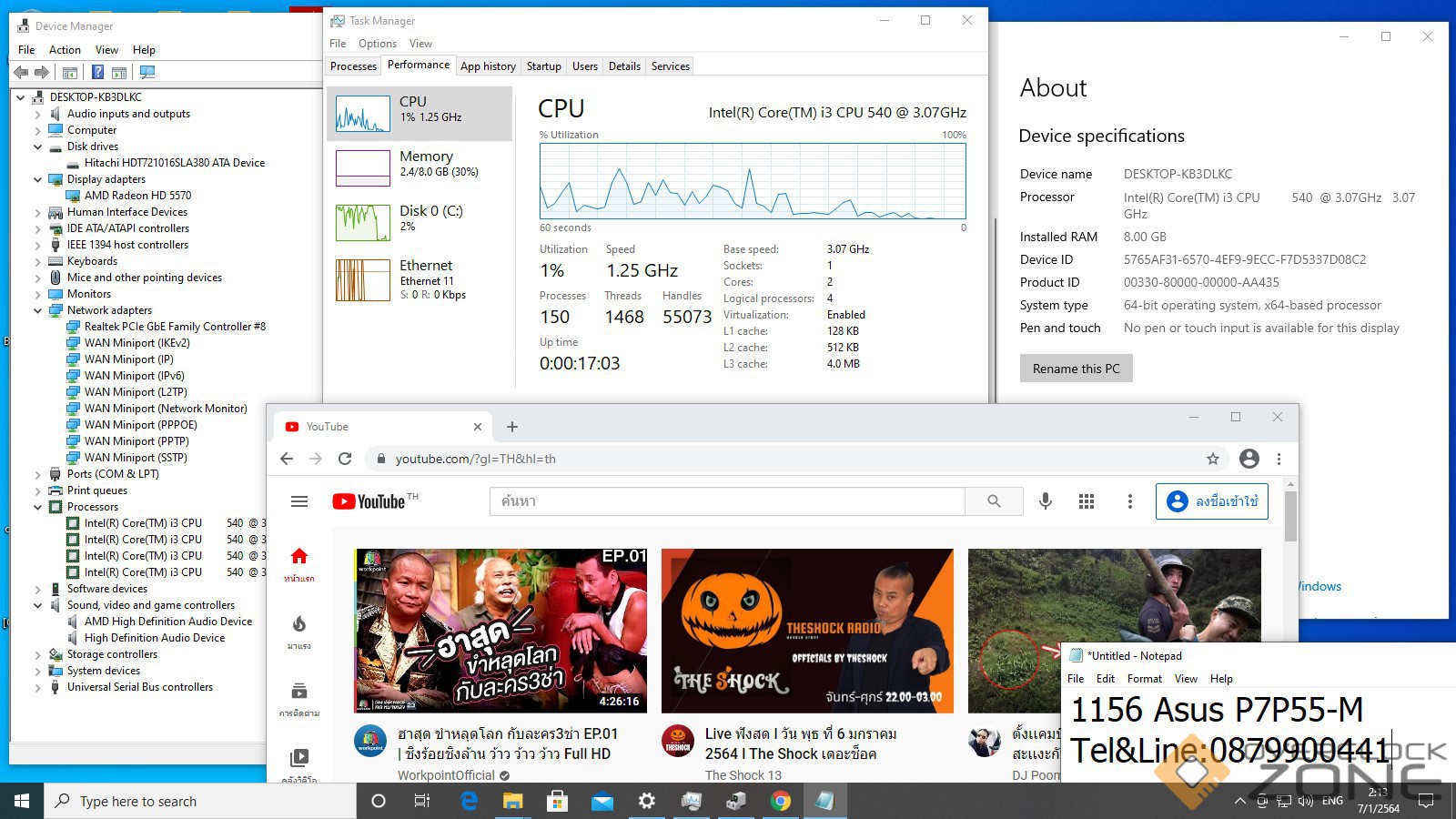The image size is (1456, 819).
Task: Expand the Keyboards device category
Action: [x=38, y=261]
